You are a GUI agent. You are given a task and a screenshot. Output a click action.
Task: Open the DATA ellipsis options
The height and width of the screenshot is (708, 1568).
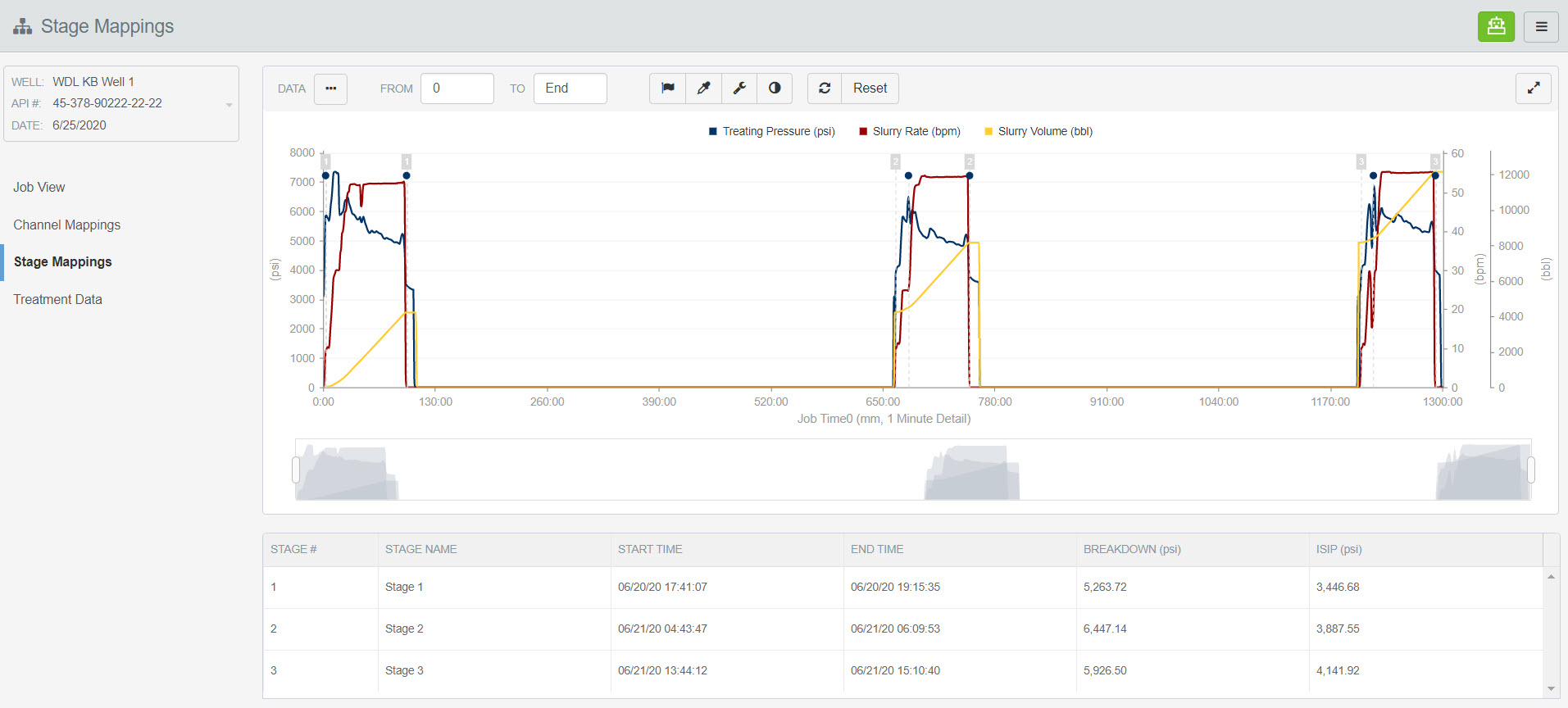[330, 88]
